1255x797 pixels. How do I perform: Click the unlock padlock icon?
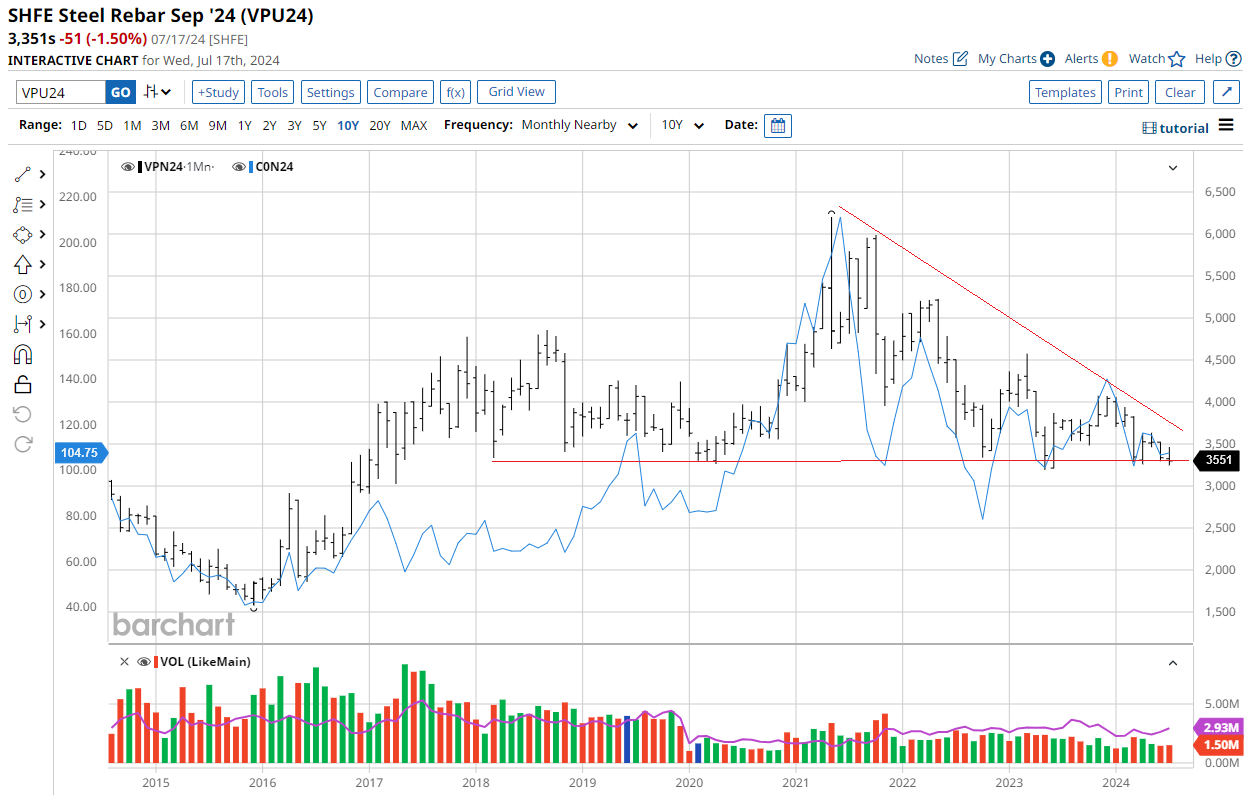pyautogui.click(x=23, y=384)
